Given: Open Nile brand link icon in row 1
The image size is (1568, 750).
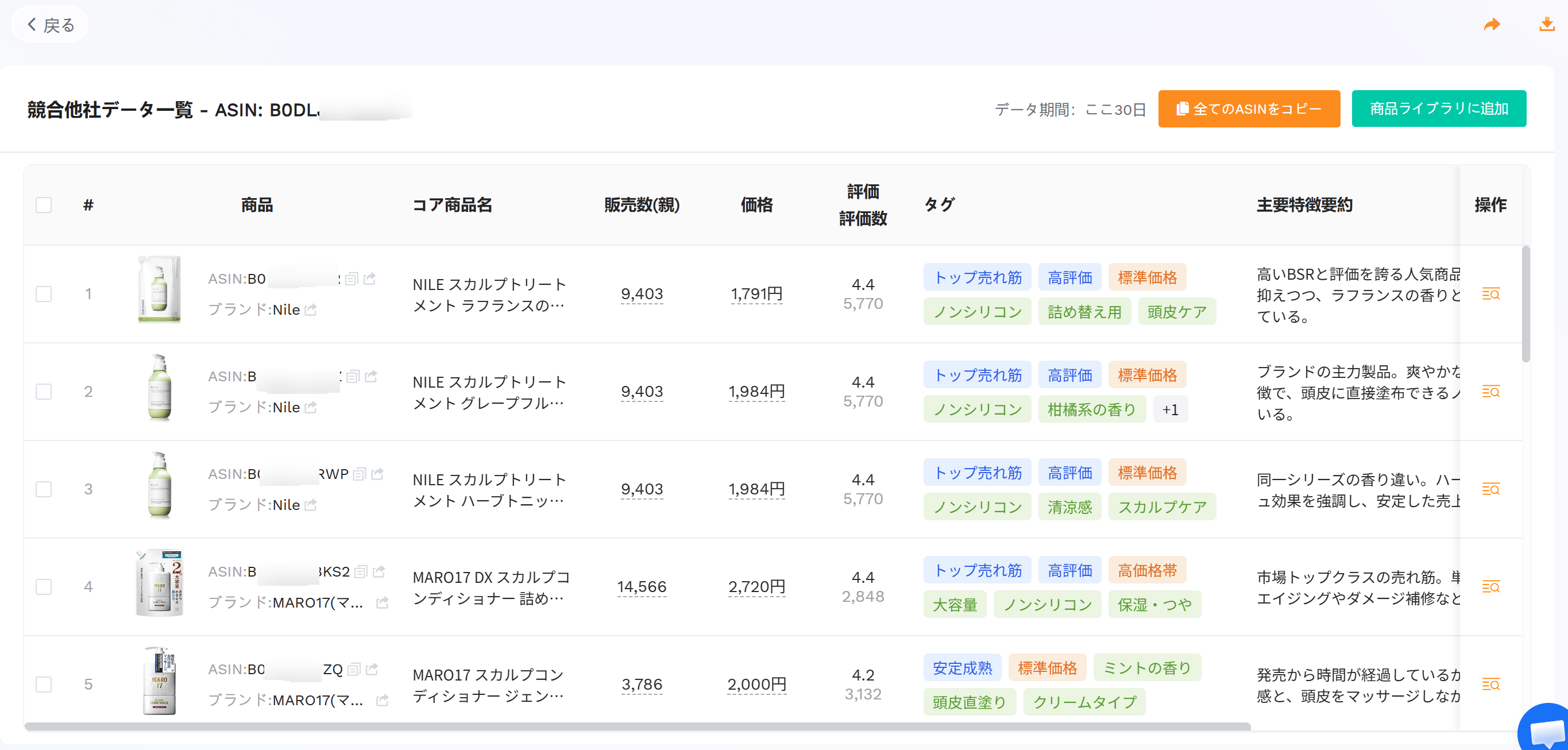Looking at the screenshot, I should click(310, 310).
